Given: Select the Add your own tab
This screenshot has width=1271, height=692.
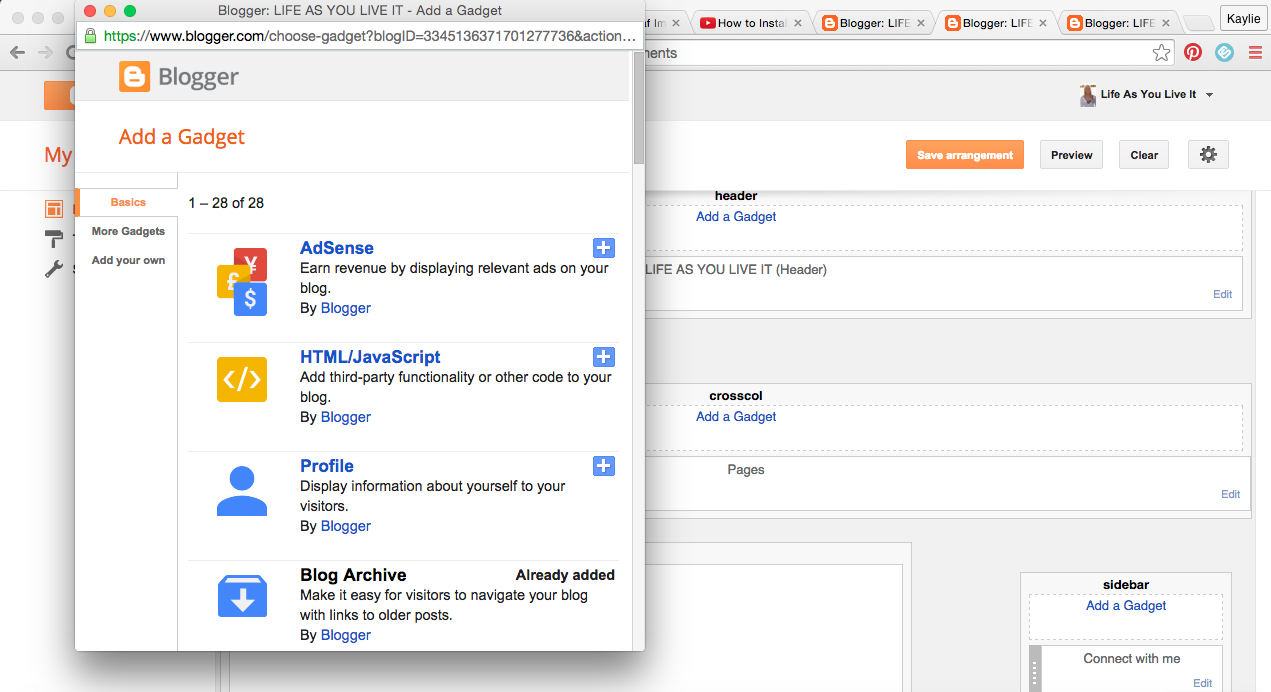Looking at the screenshot, I should point(128,260).
